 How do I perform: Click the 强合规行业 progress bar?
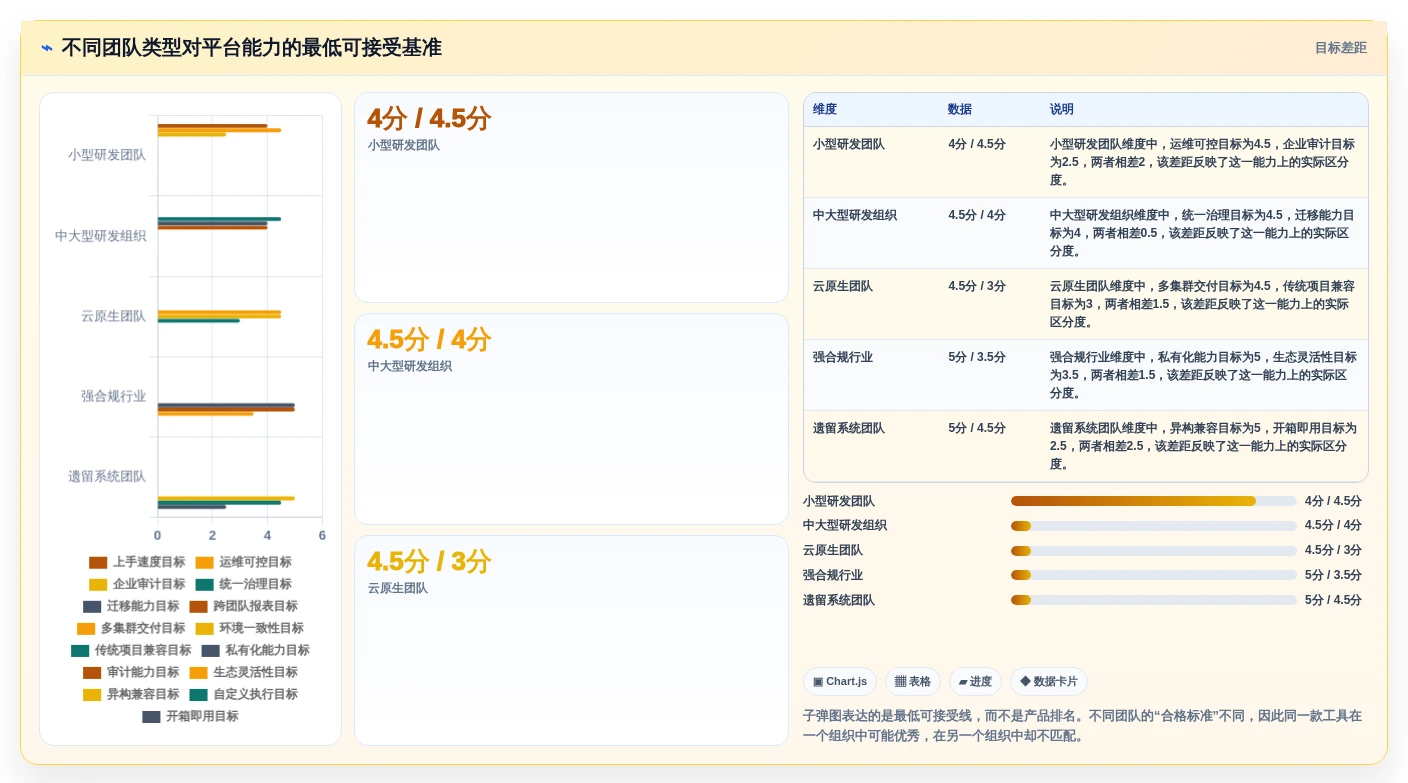(1153, 575)
